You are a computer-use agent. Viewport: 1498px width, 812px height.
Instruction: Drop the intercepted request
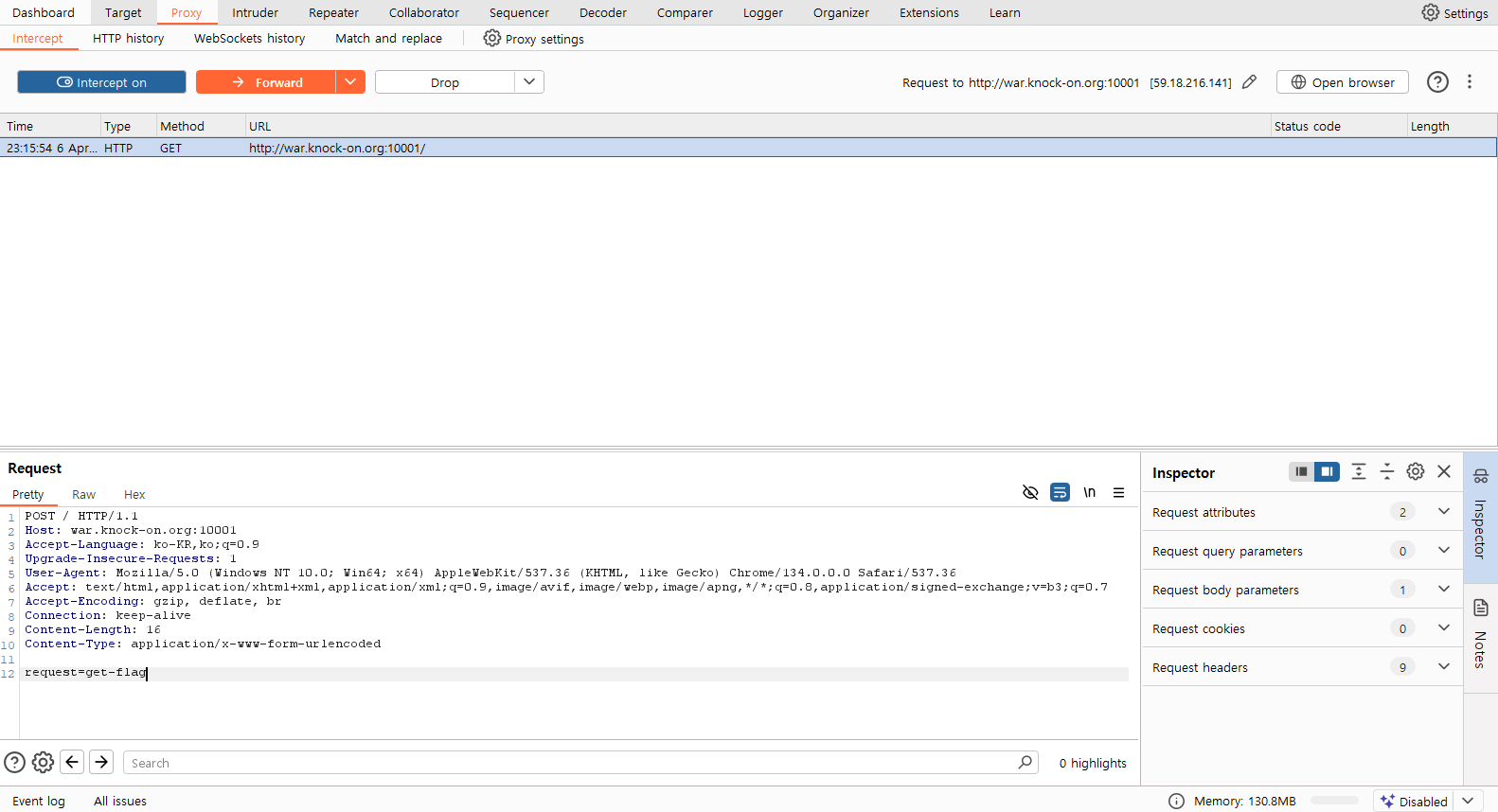[x=445, y=82]
